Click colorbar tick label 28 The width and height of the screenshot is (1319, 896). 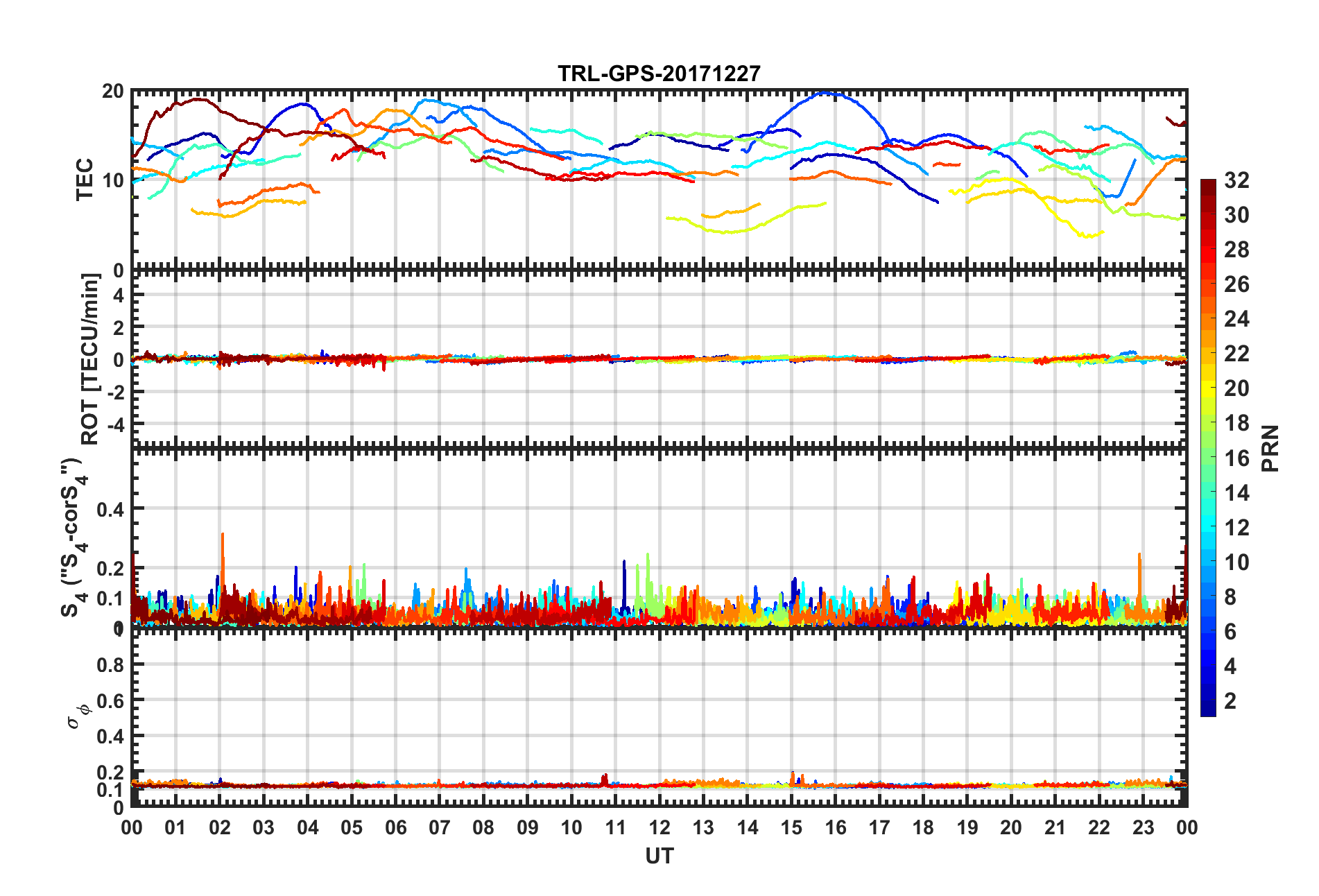(1236, 250)
